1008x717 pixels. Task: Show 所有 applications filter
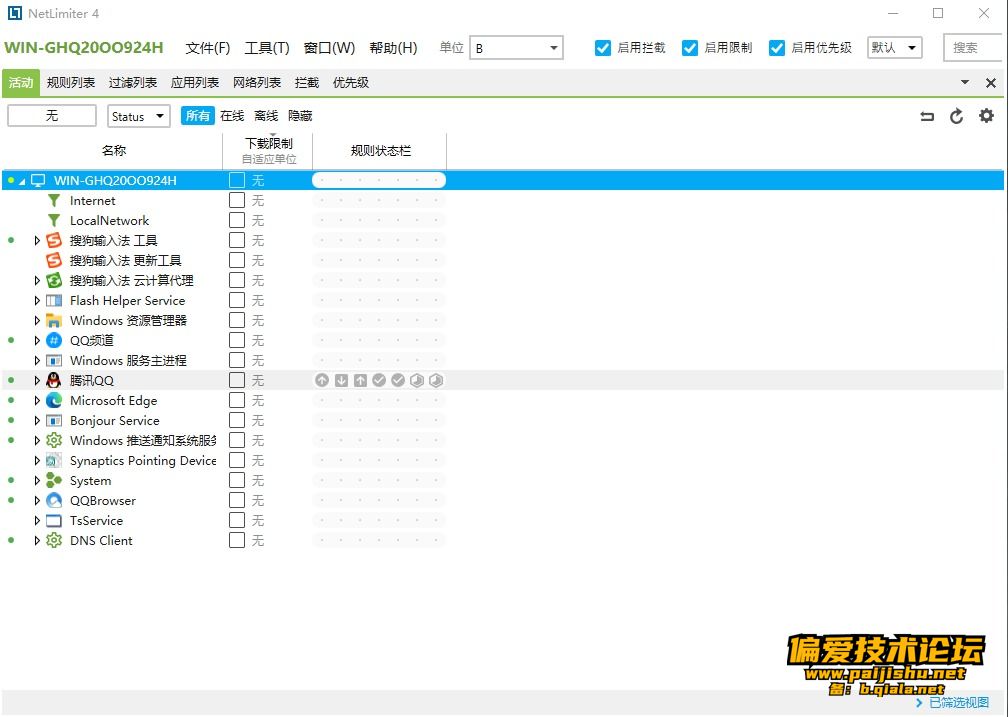click(197, 116)
